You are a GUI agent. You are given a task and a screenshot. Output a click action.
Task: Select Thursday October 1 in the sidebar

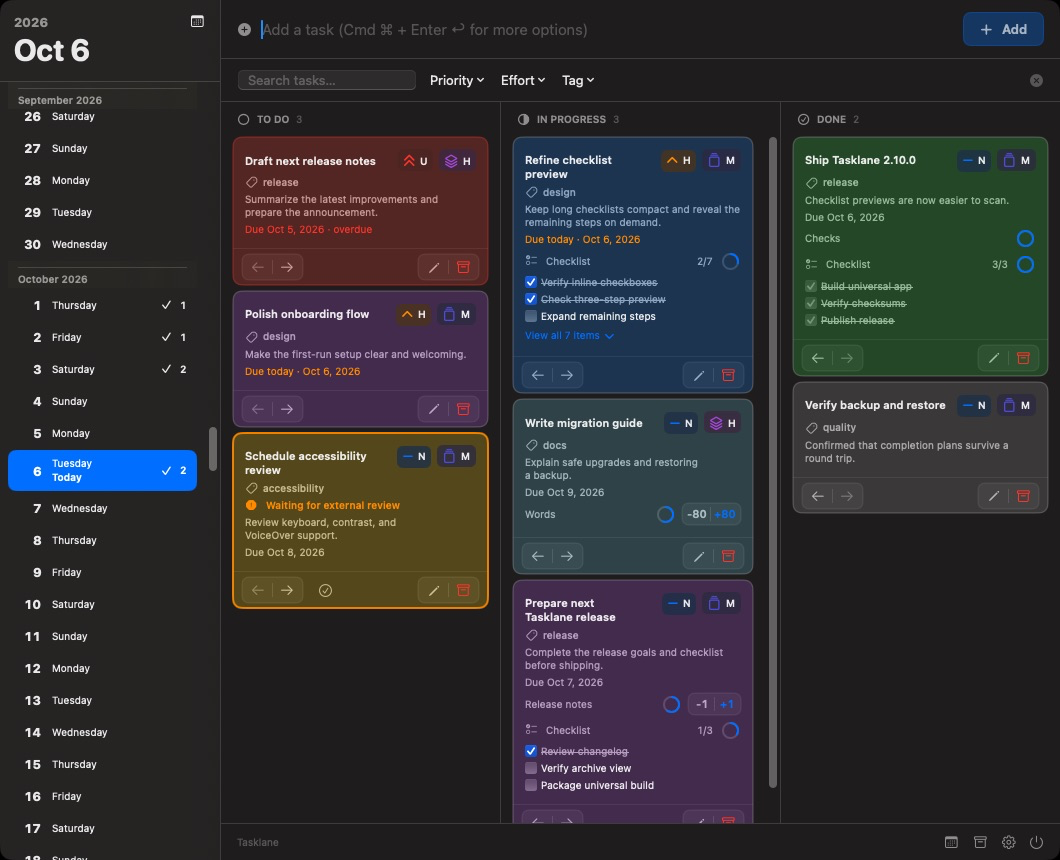click(x=103, y=306)
